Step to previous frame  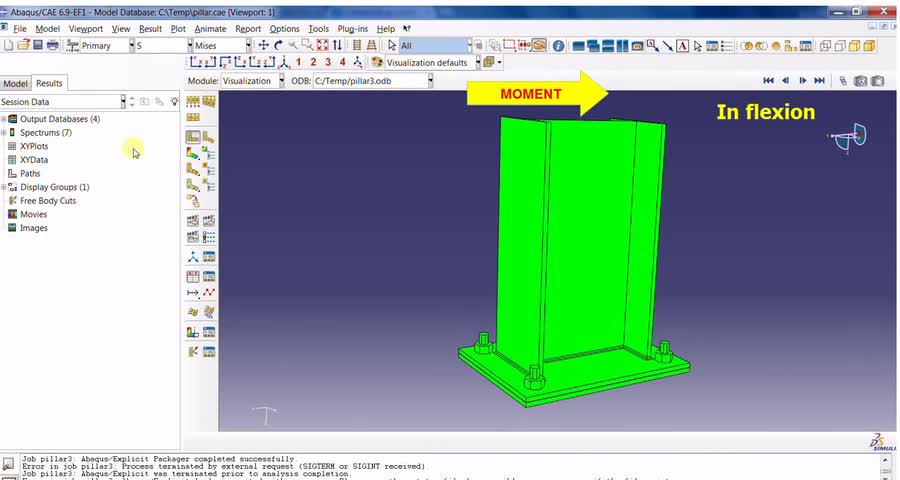pyautogui.click(x=785, y=81)
